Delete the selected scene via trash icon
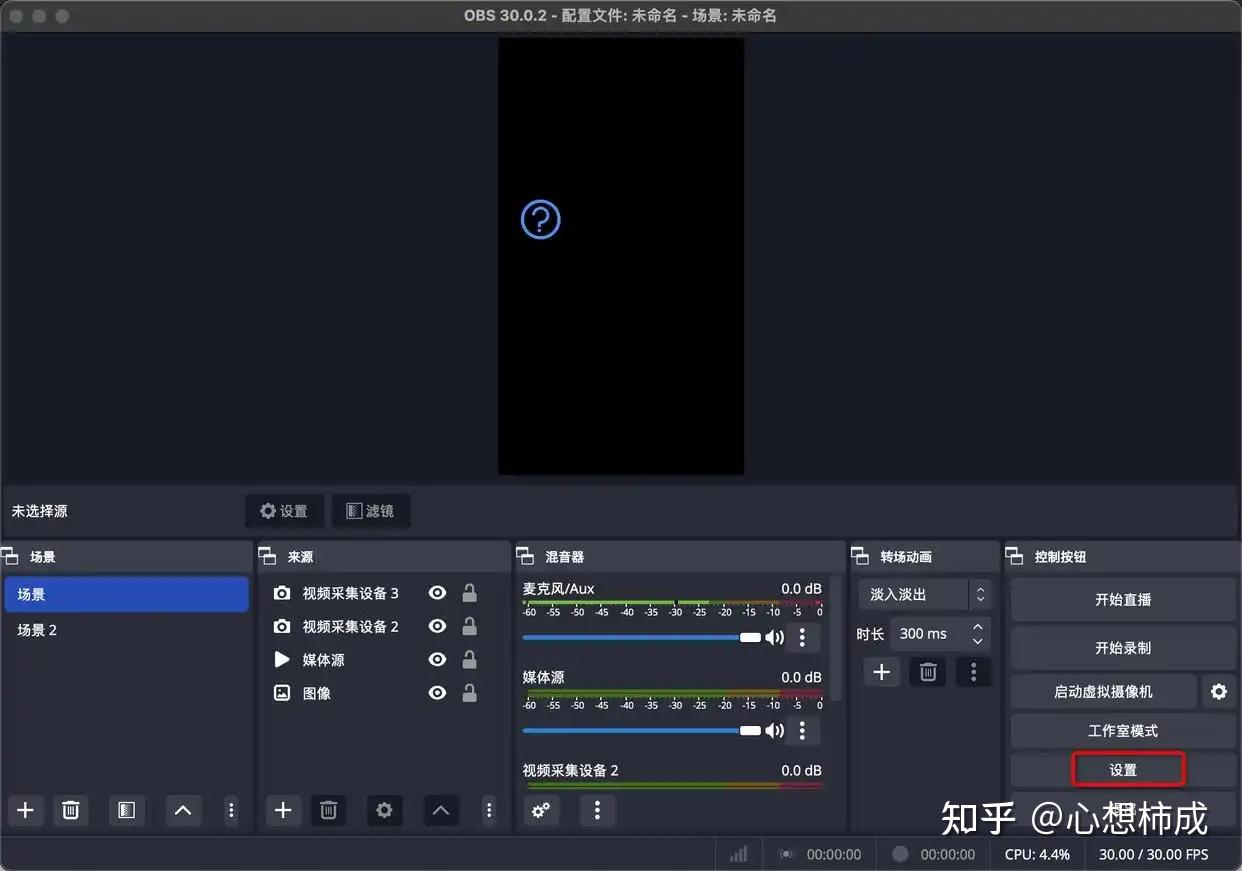This screenshot has width=1242, height=871. point(70,811)
